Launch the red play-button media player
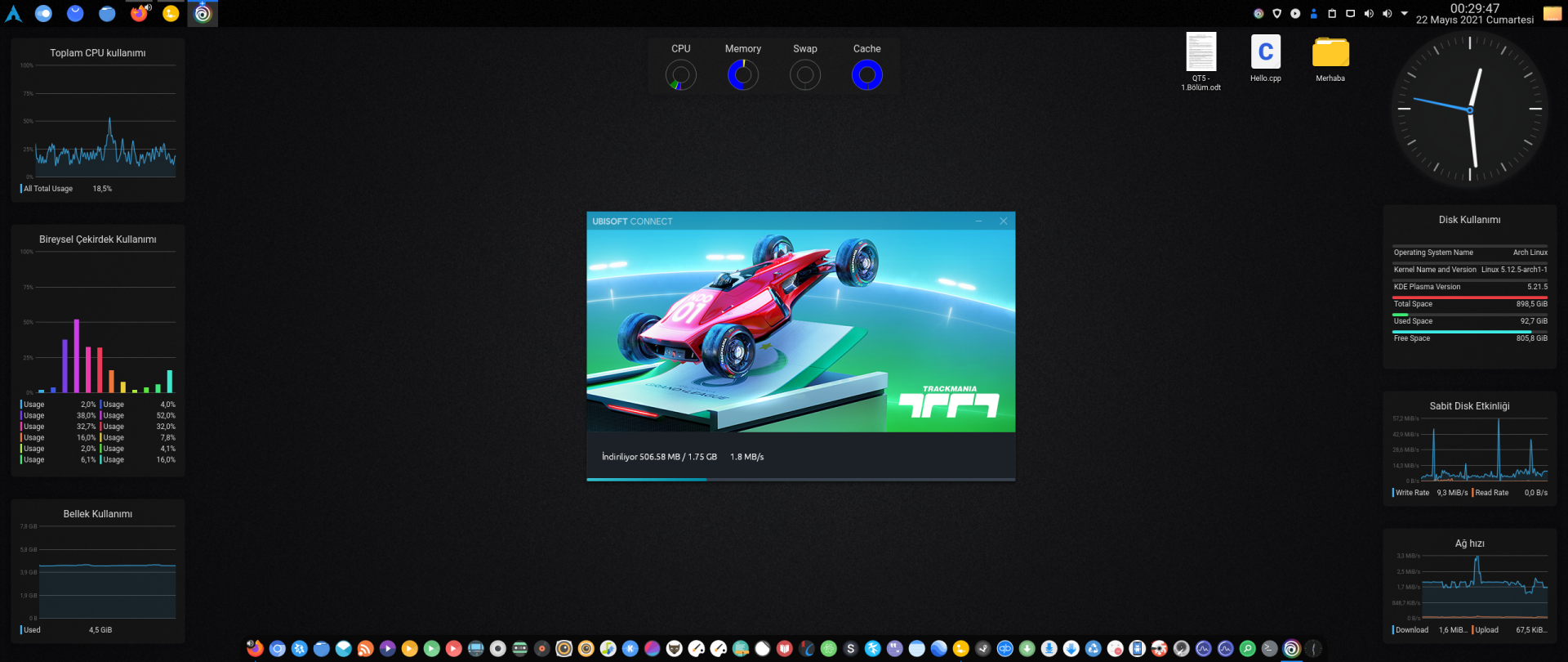The image size is (1568, 662). pos(454,649)
